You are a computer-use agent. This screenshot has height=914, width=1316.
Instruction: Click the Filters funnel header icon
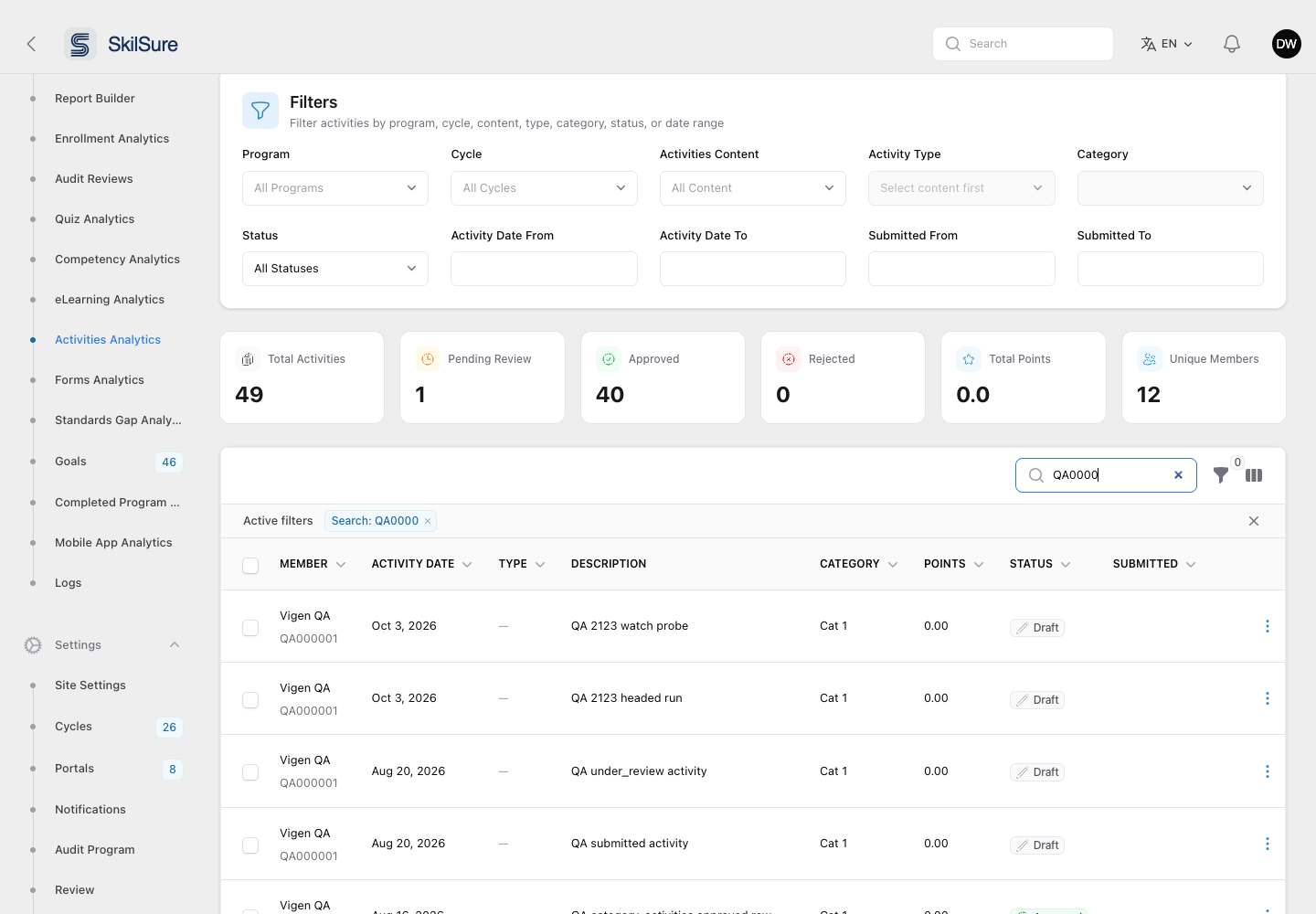(x=260, y=111)
